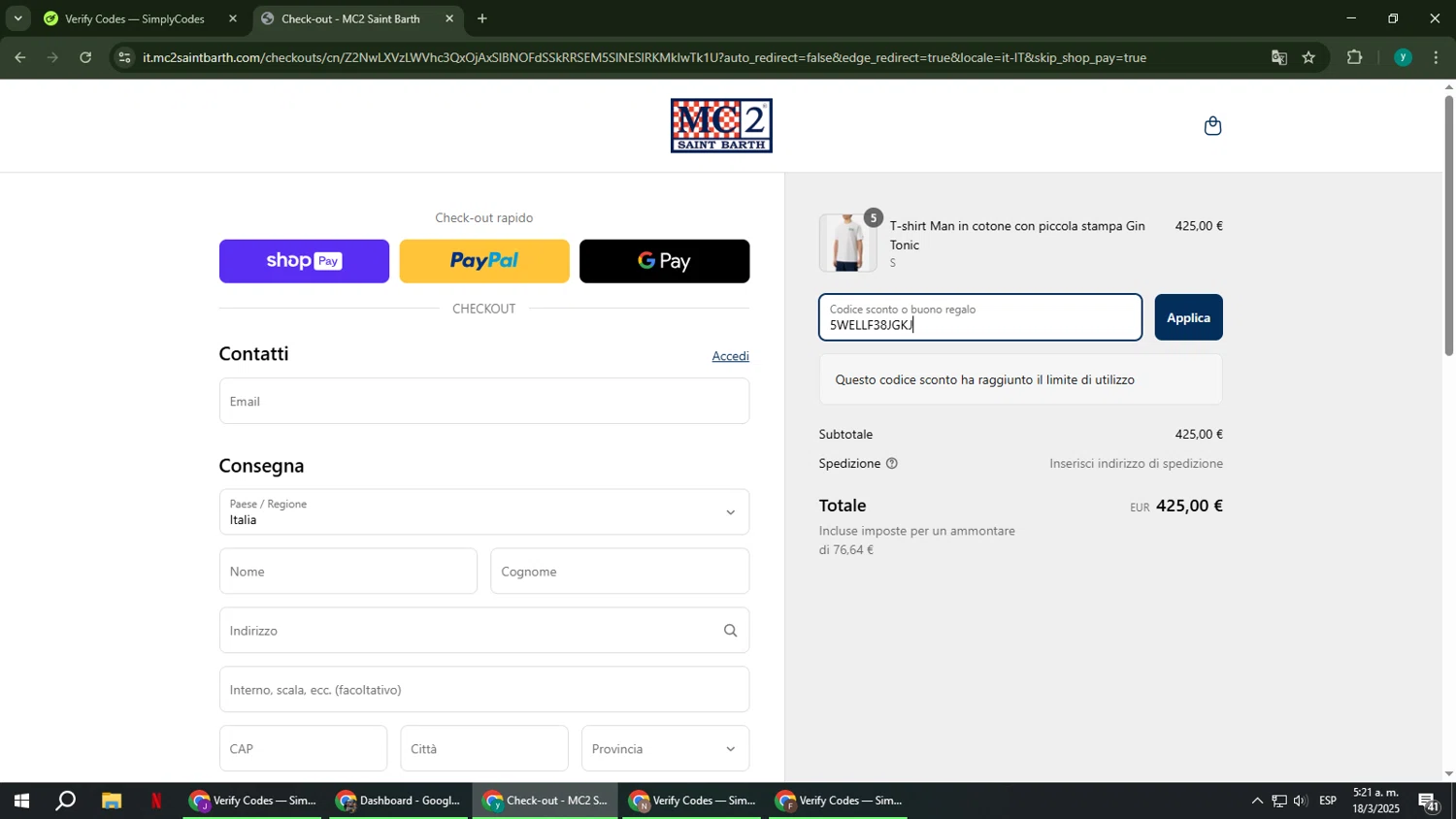Viewport: 1456px width, 819px height.
Task: Open the Chrome profile avatar
Action: tap(1402, 58)
